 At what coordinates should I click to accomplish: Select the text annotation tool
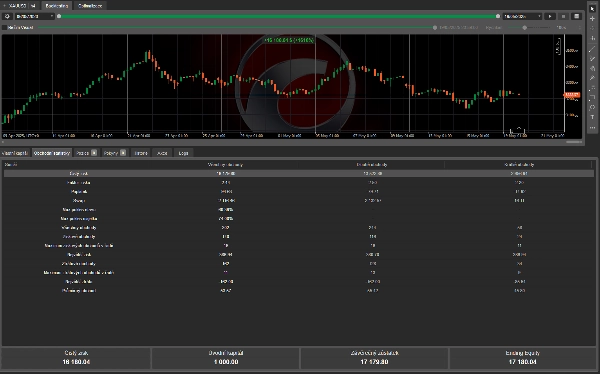[x=592, y=118]
